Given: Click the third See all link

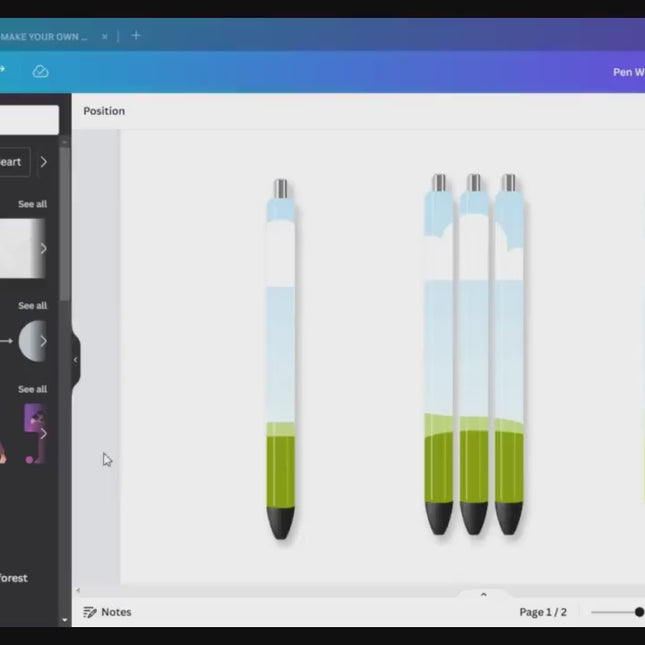Looking at the screenshot, I should tap(32, 389).
